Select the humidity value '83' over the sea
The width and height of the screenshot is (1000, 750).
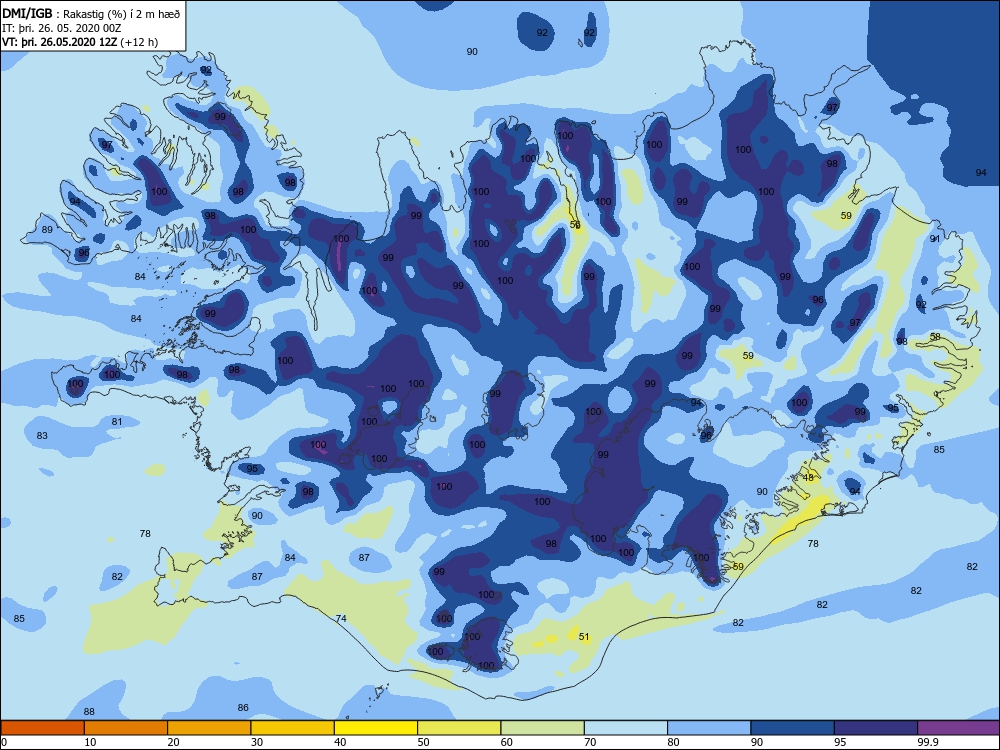coord(42,436)
